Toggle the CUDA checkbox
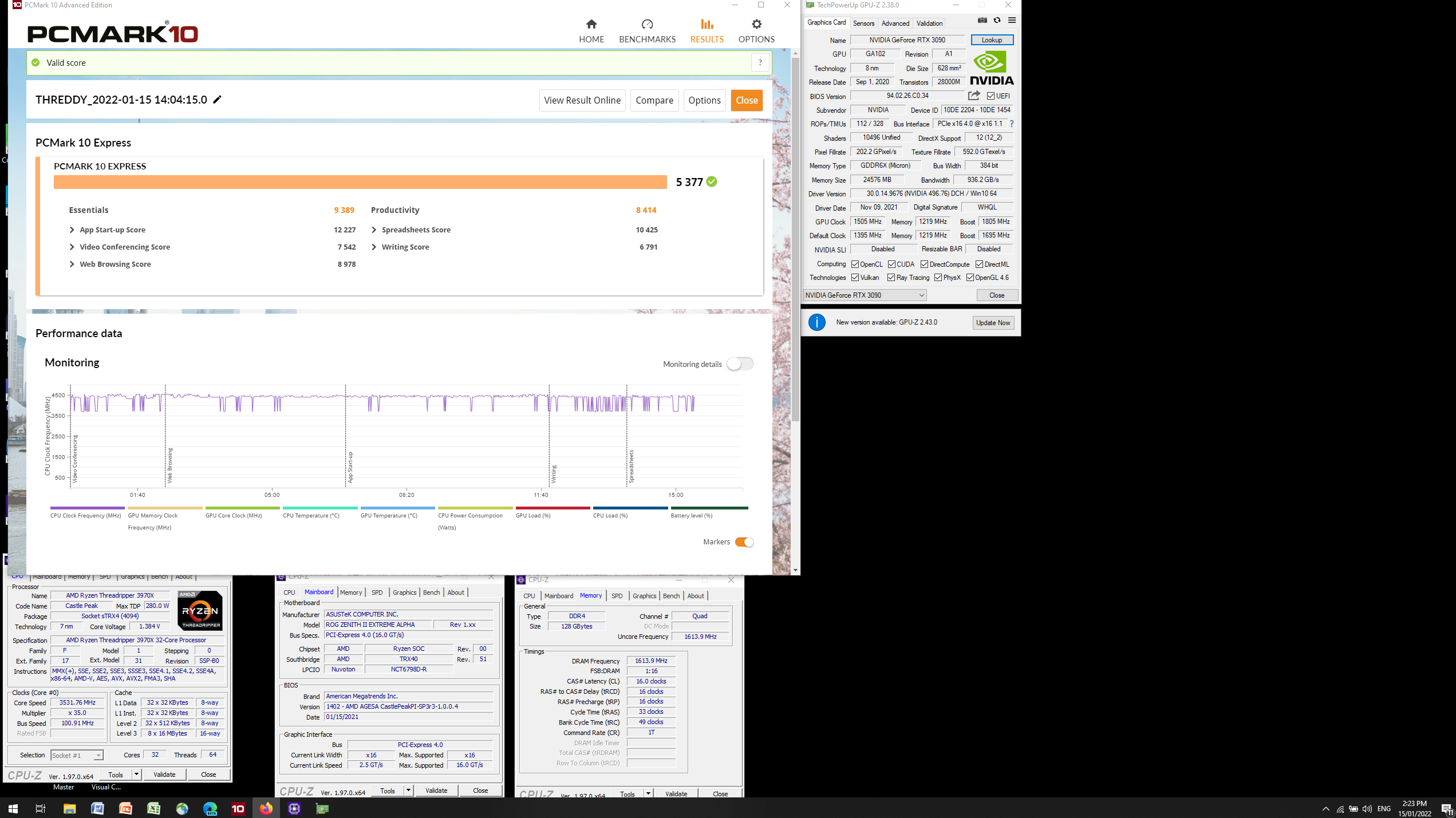The width and height of the screenshot is (1456, 818). (x=891, y=264)
